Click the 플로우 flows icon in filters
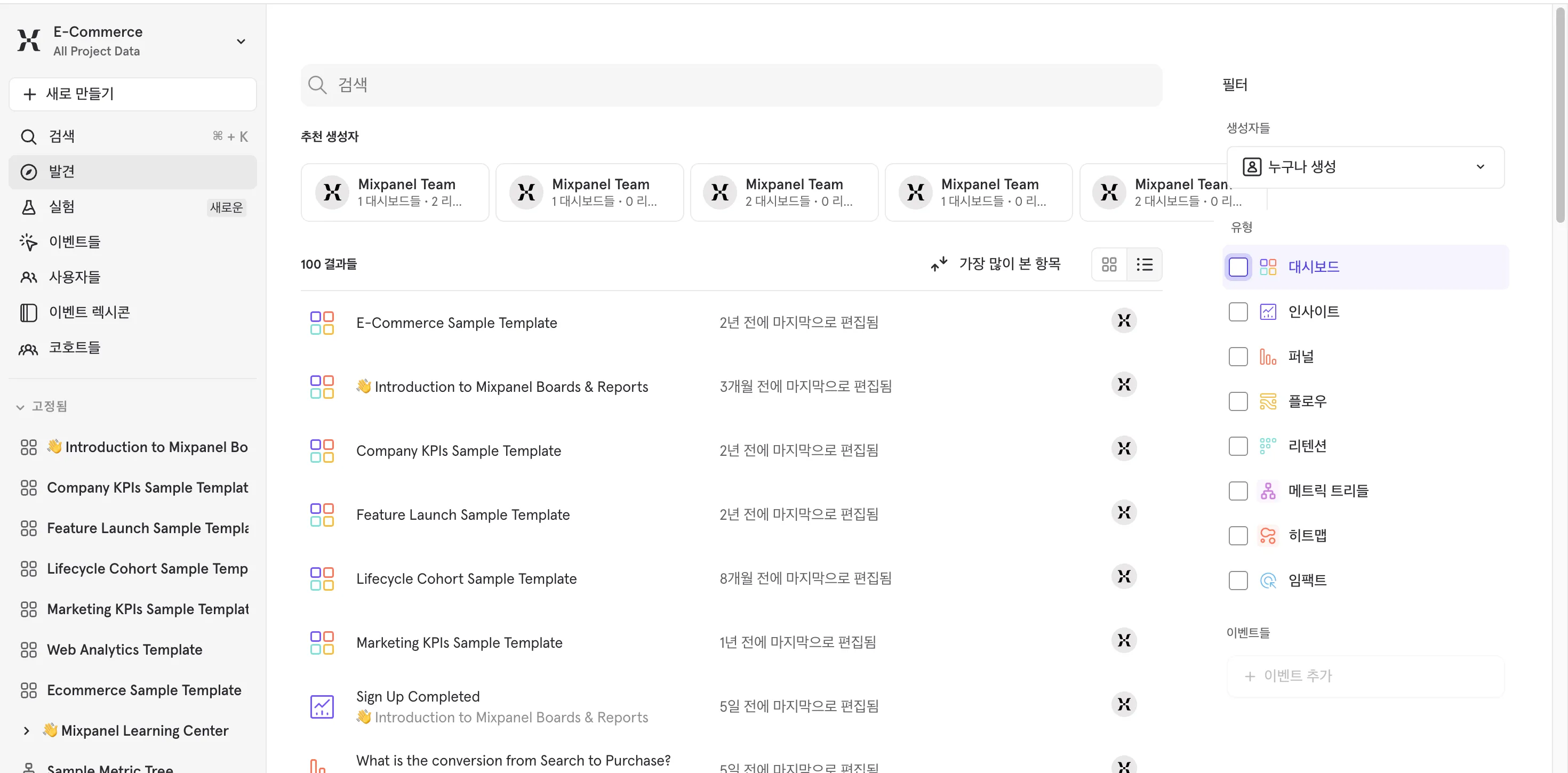Image resolution: width=1568 pixels, height=773 pixels. tap(1268, 401)
